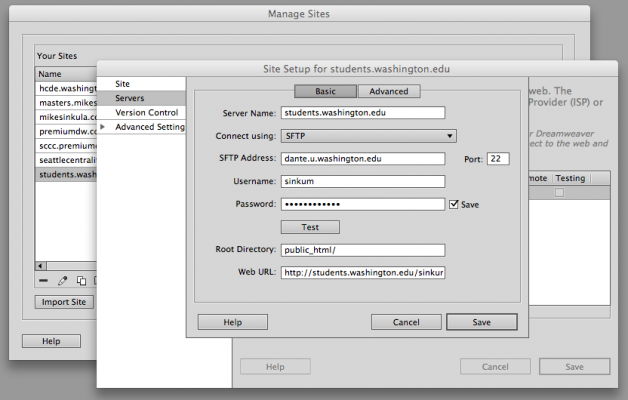Viewport: 628px width, 400px height.
Task: Select the students.wash site row
Action: [x=66, y=175]
